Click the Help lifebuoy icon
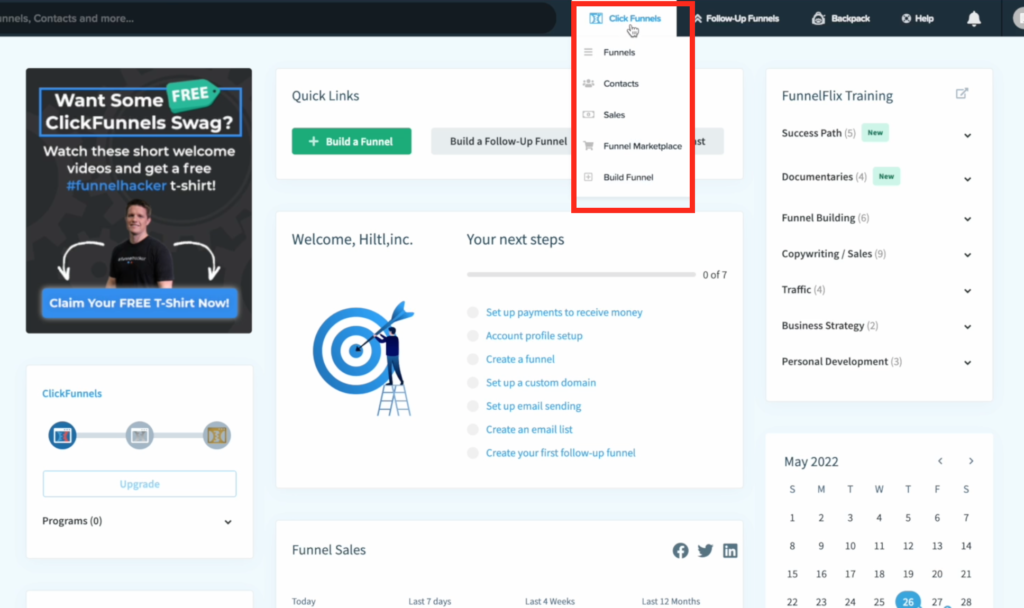 pyautogui.click(x=906, y=18)
